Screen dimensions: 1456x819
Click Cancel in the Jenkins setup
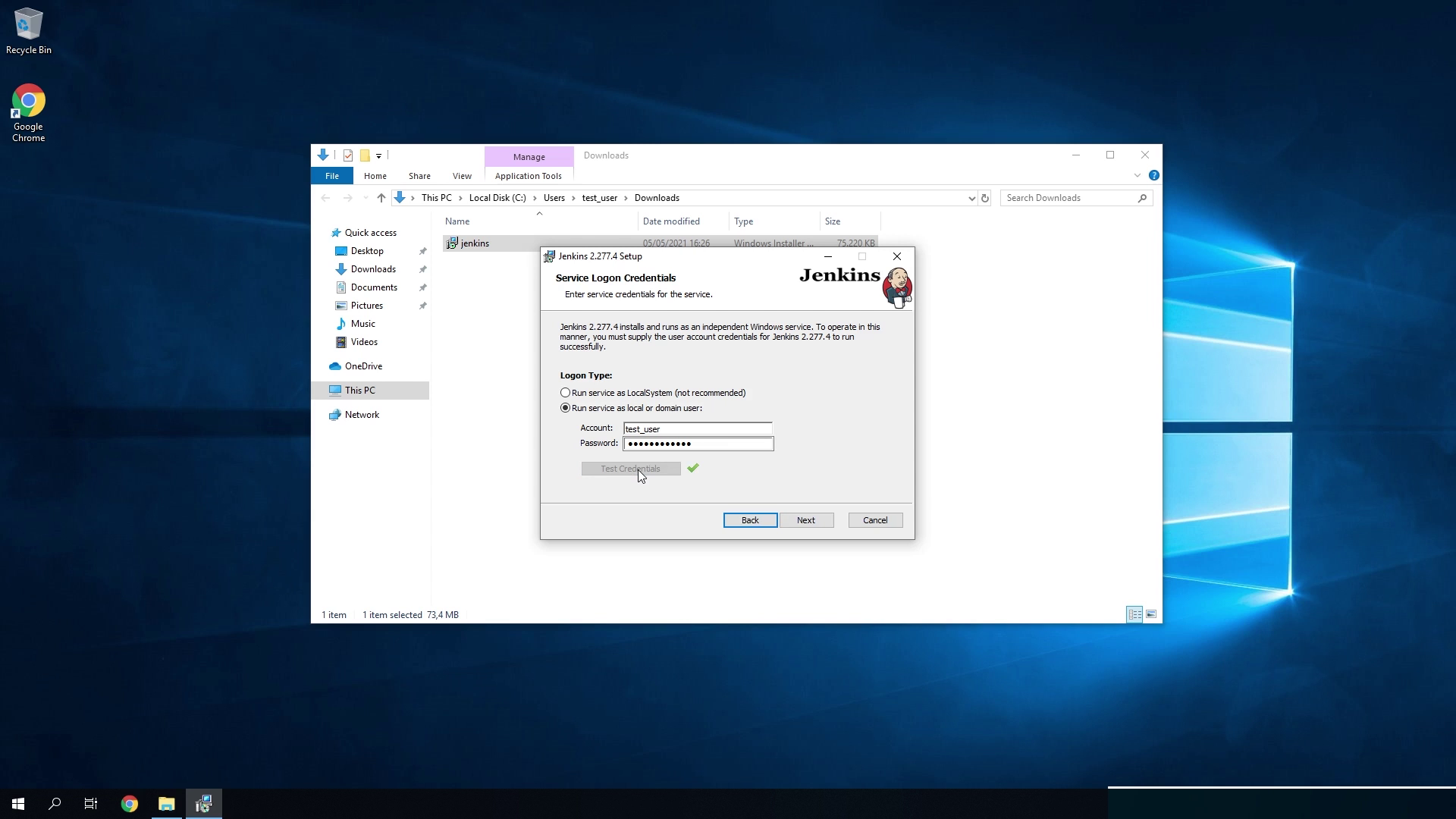pos(874,520)
